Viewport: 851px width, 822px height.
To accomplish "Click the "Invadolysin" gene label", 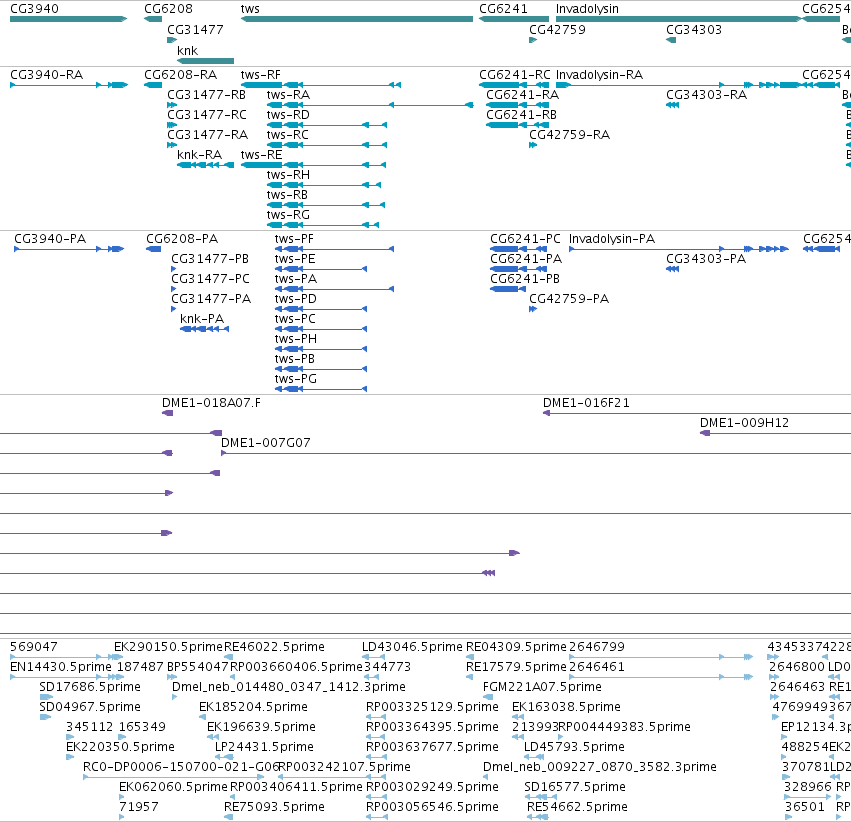I will 587,9.
